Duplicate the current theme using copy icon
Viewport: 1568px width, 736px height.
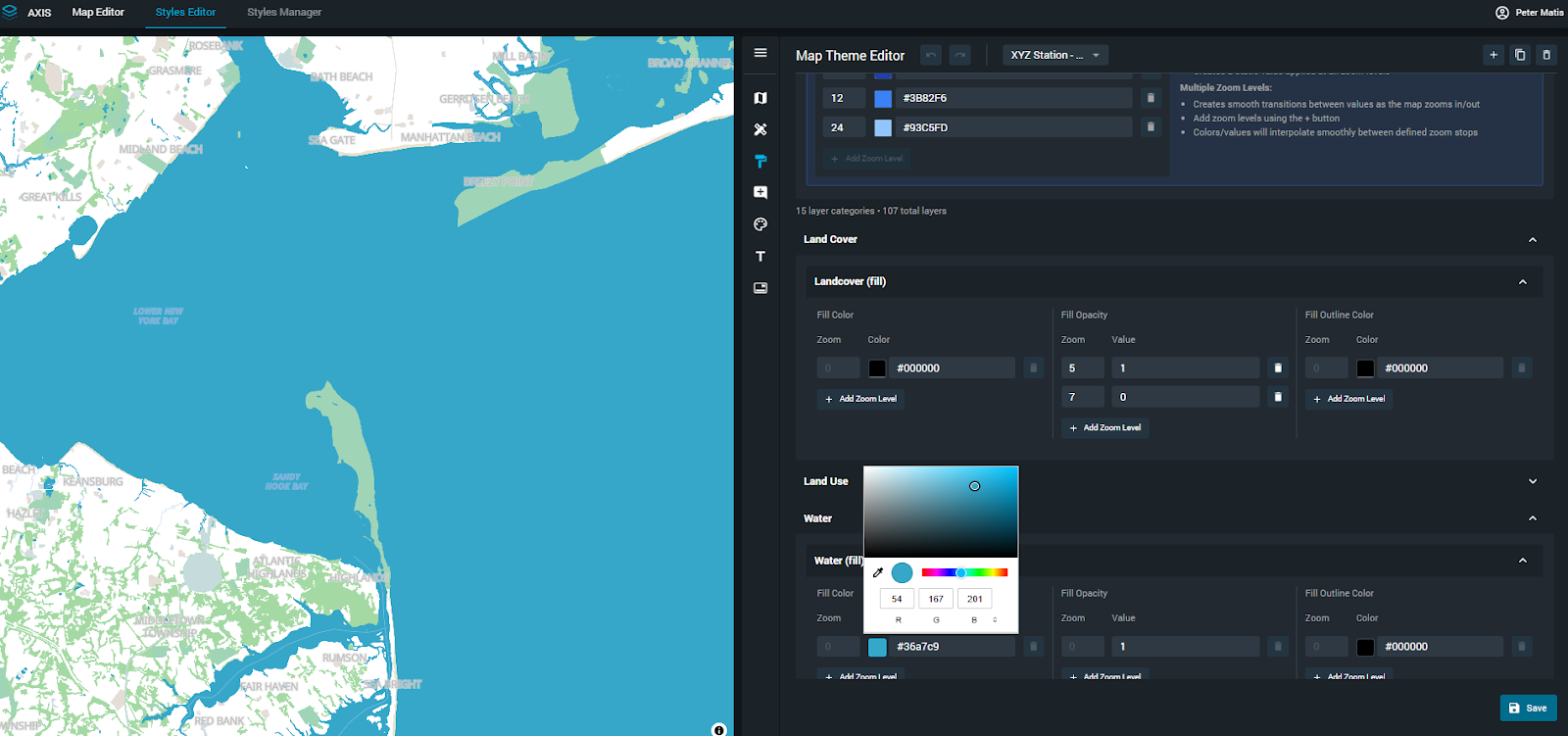pos(1520,55)
